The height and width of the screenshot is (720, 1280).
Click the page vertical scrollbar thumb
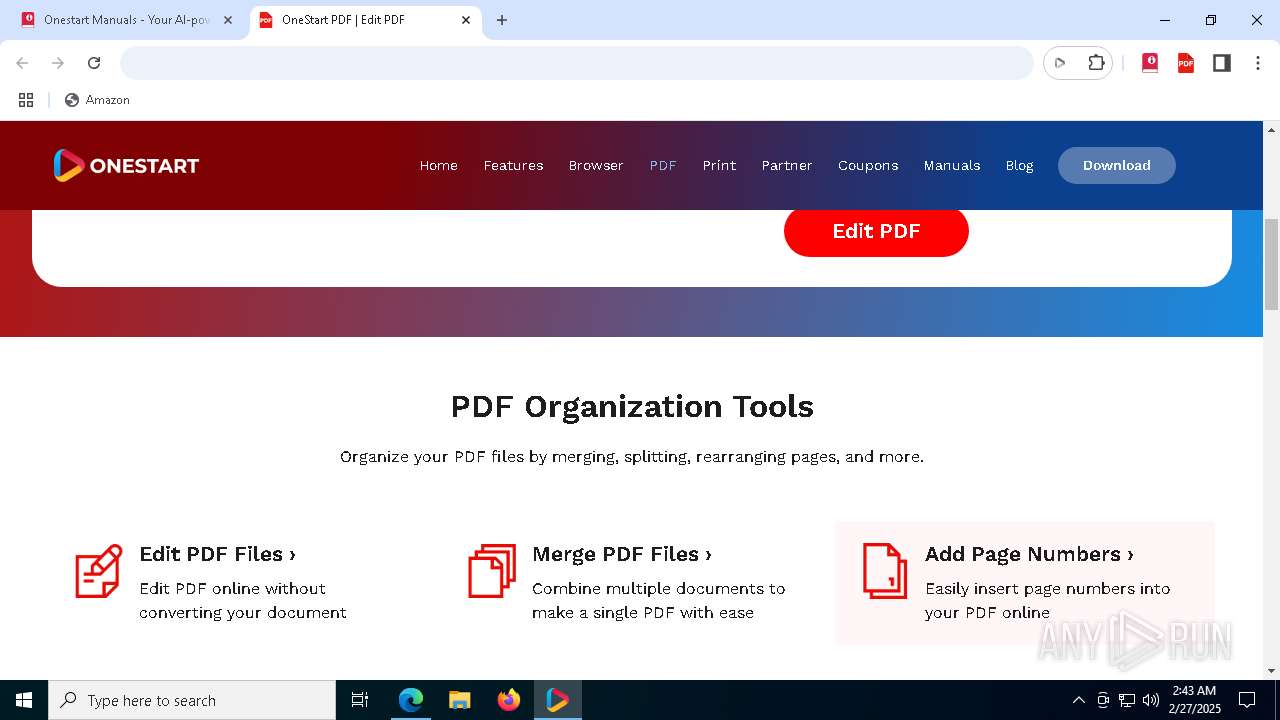click(x=1272, y=264)
